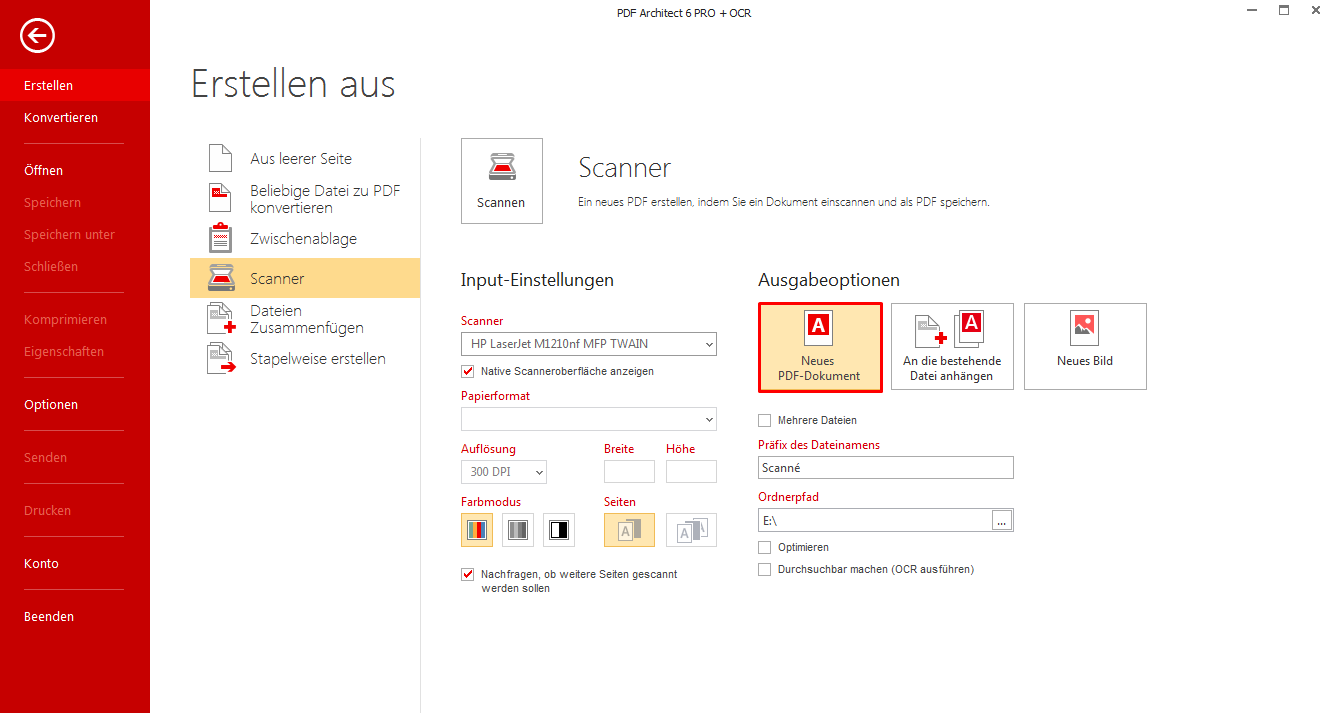
Task: Click the Präfix des Dateinamens field
Action: (x=886, y=467)
